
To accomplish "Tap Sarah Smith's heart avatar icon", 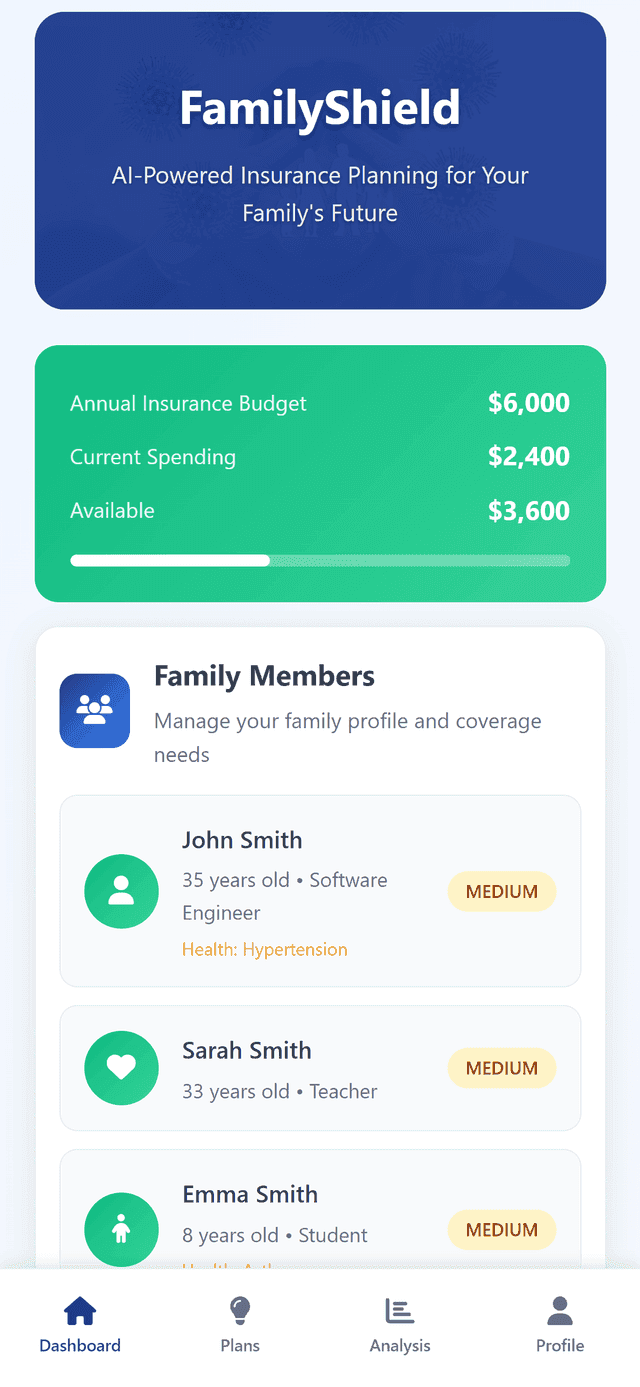I will [x=121, y=1068].
